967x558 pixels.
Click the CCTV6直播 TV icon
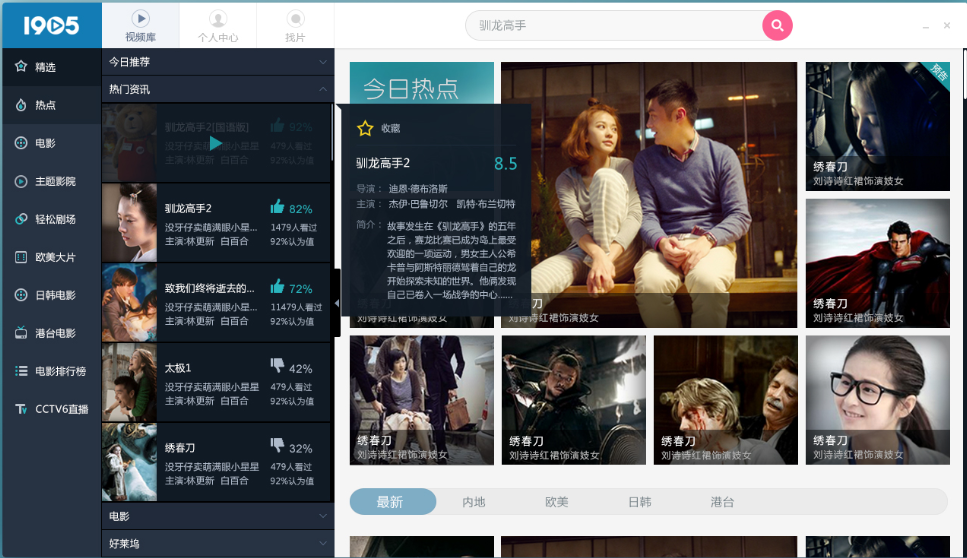21,409
